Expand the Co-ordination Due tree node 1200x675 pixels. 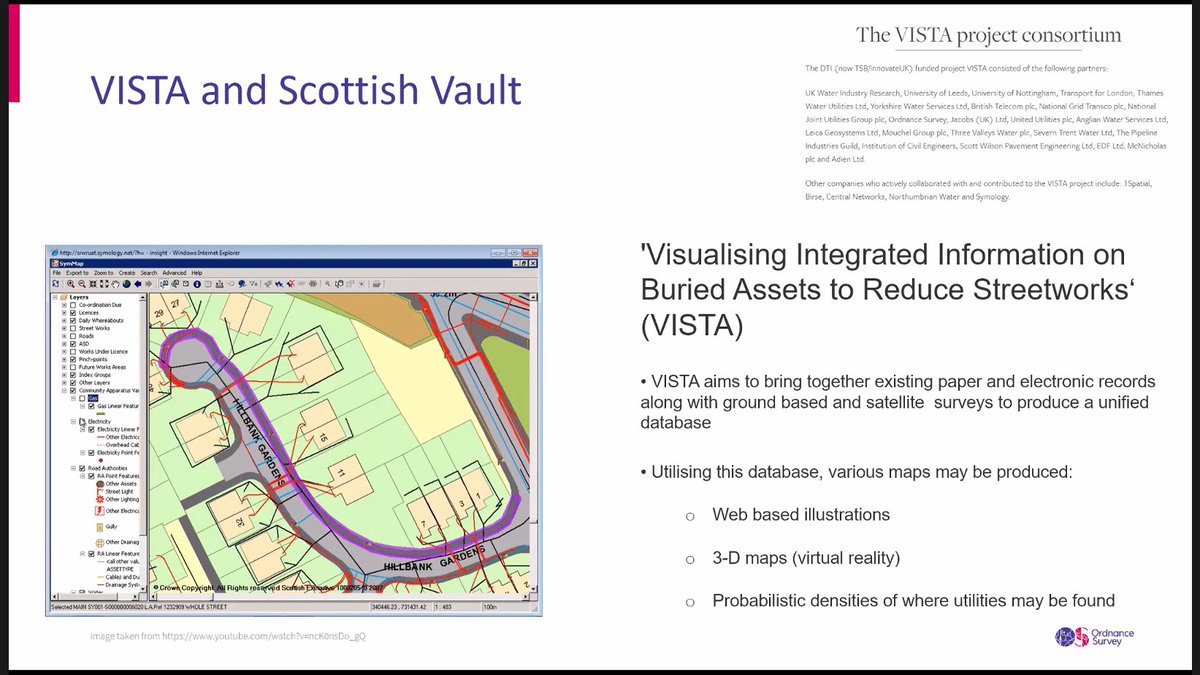(x=64, y=305)
